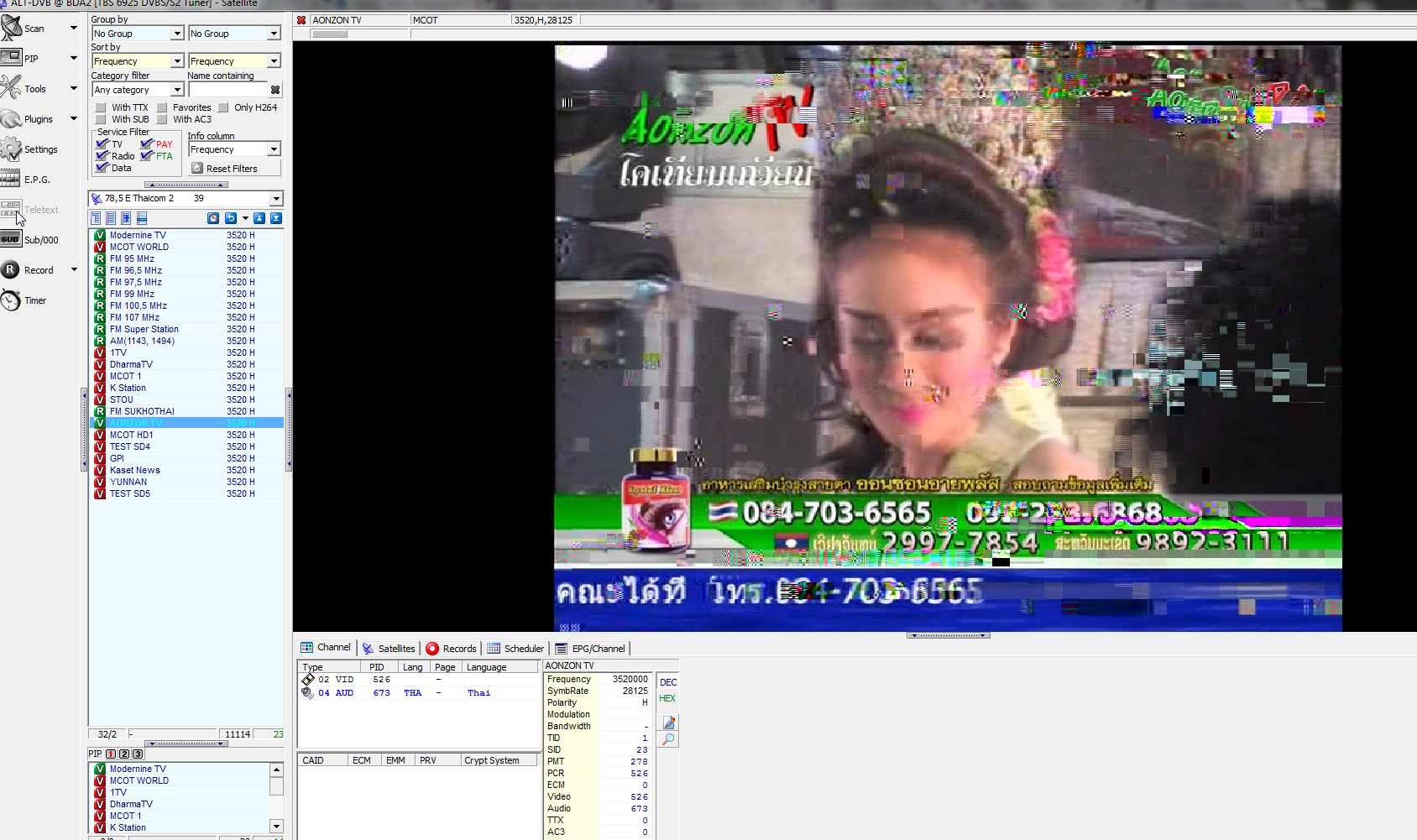Select PIP slot 3
Image resolution: width=1417 pixels, height=840 pixels.
(x=138, y=754)
